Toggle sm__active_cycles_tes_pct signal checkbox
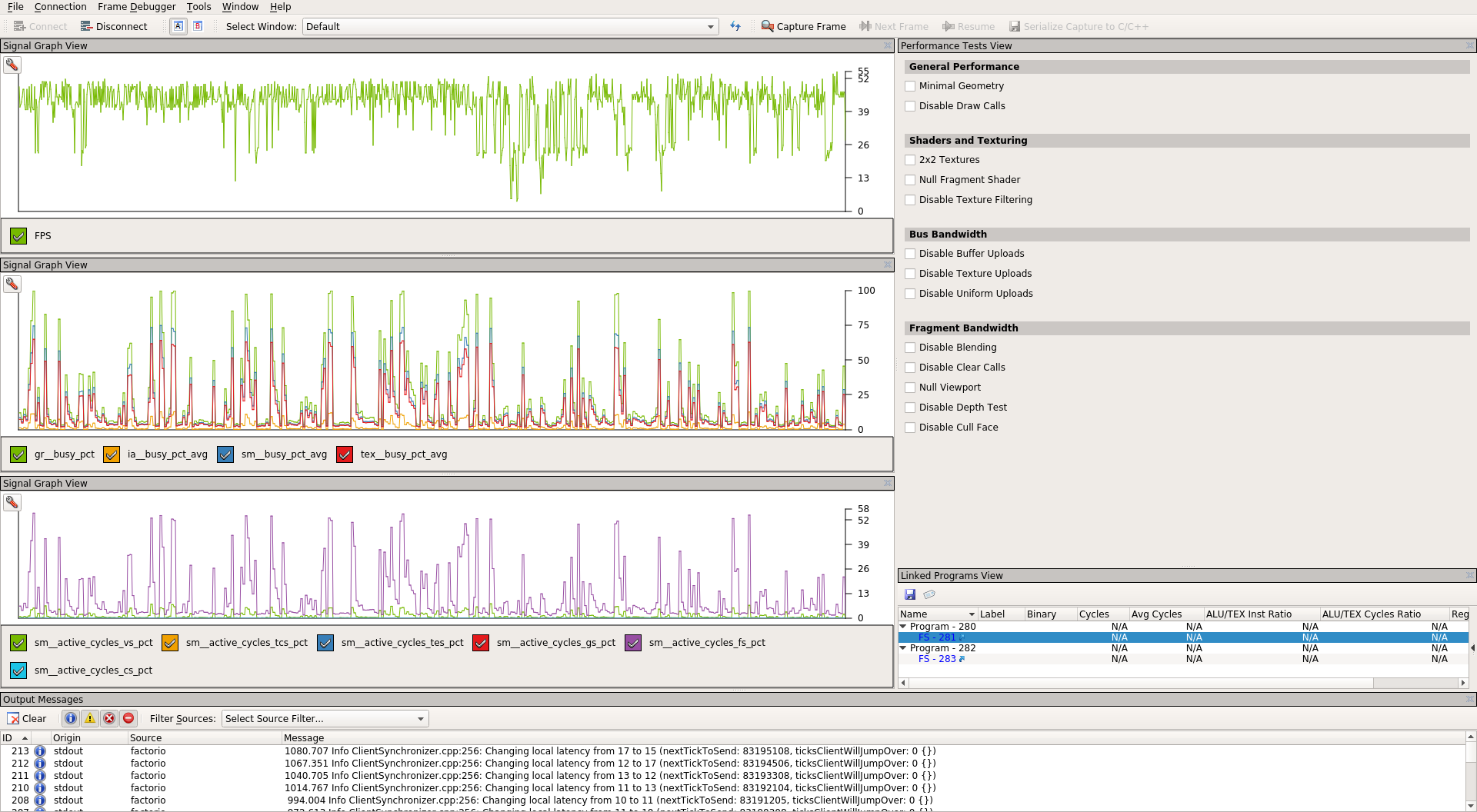The width and height of the screenshot is (1477, 812). (325, 643)
